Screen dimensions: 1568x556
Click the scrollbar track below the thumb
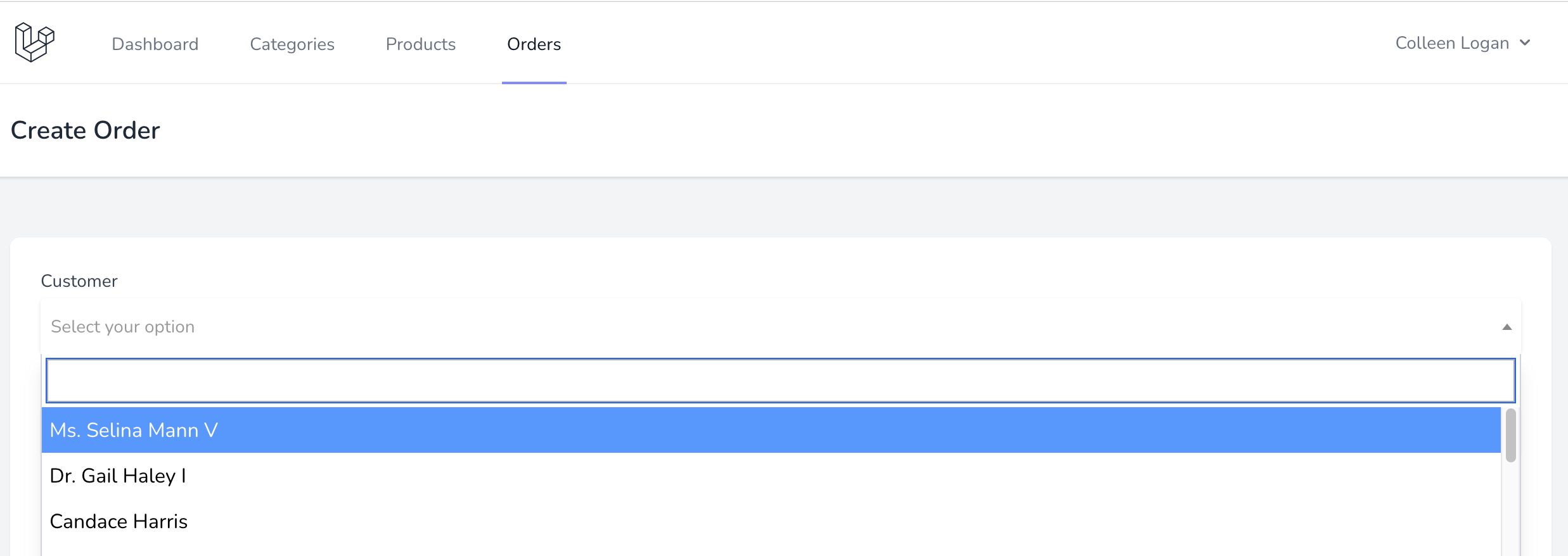(x=1510, y=513)
